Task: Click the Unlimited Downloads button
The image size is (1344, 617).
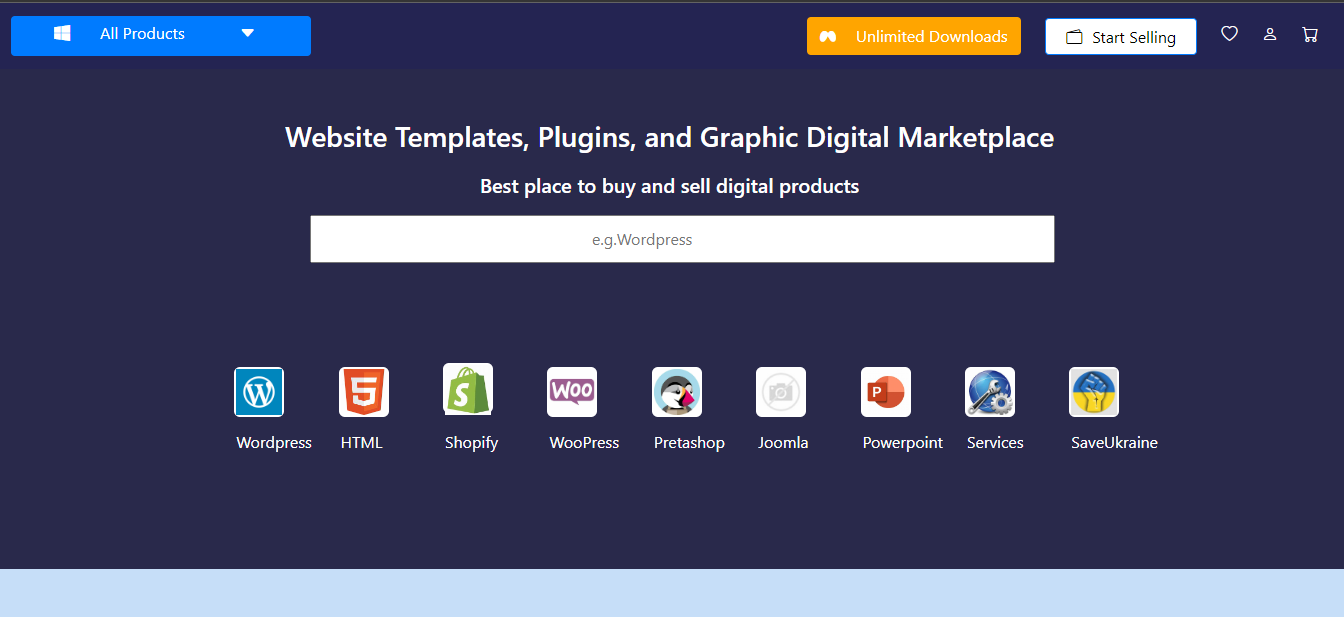Action: [x=914, y=36]
